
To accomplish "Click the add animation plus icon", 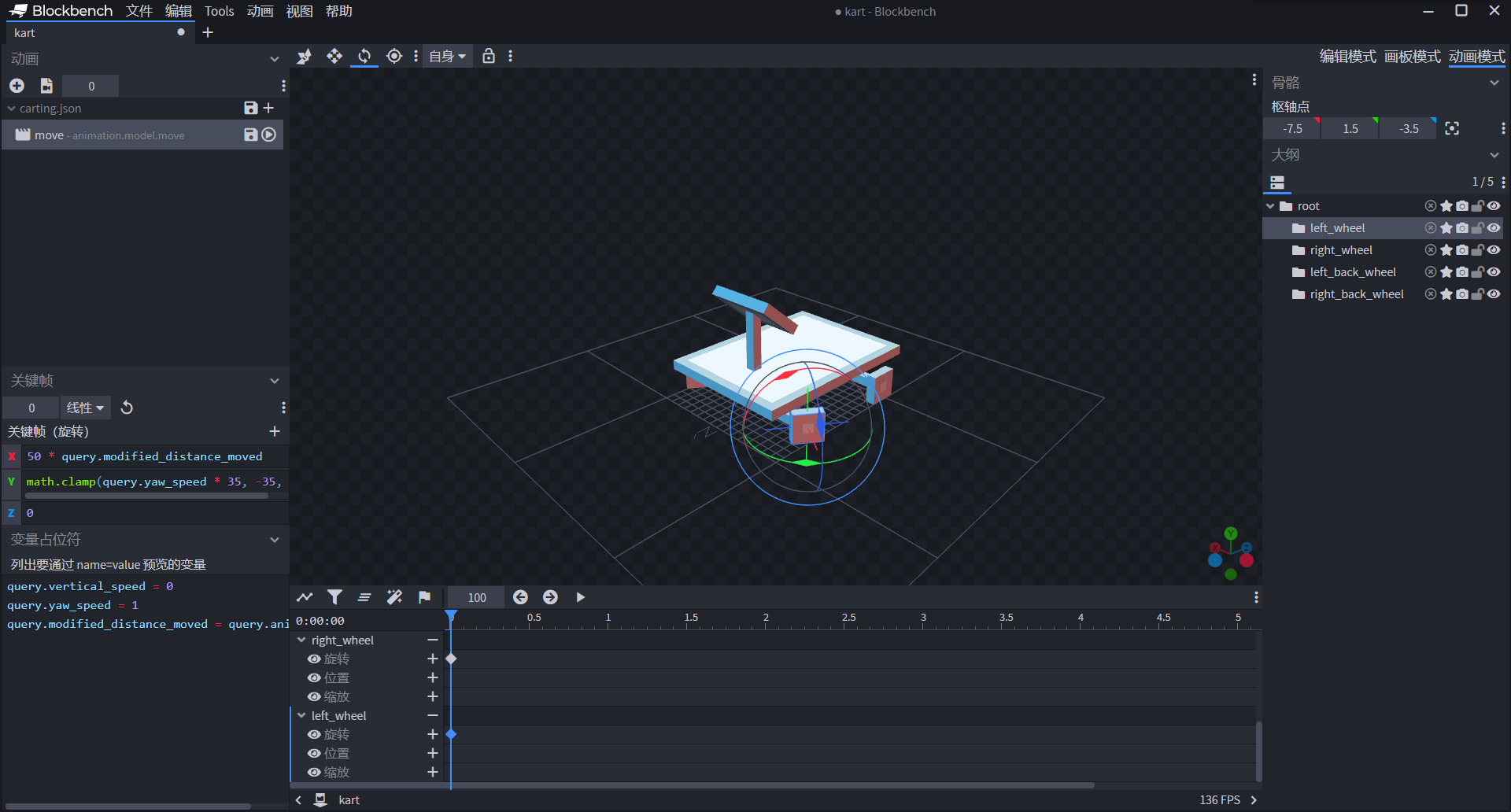I will click(17, 86).
